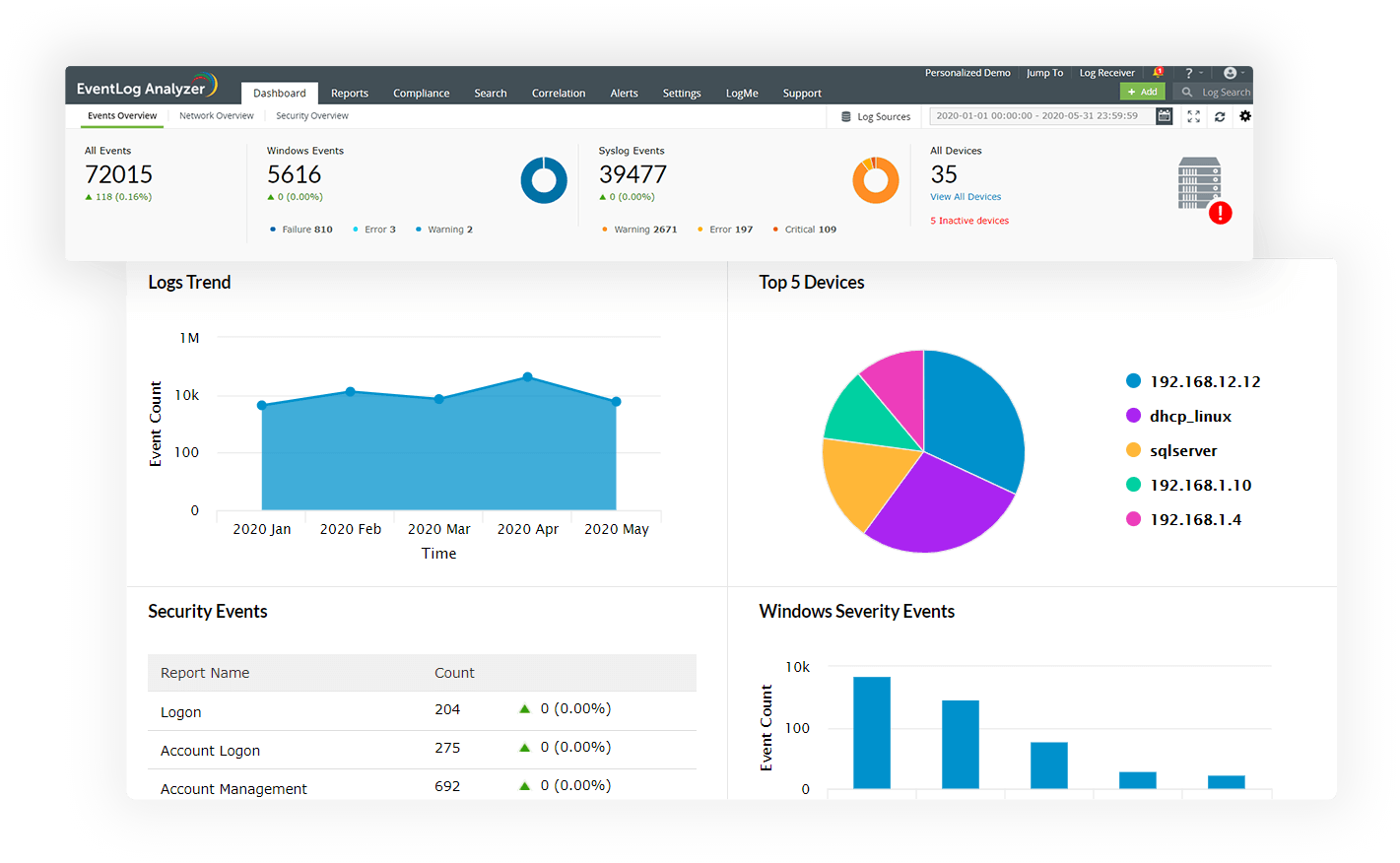This screenshot has height=863, width=1400.
Task: Open the Logon report row
Action: pos(422,710)
